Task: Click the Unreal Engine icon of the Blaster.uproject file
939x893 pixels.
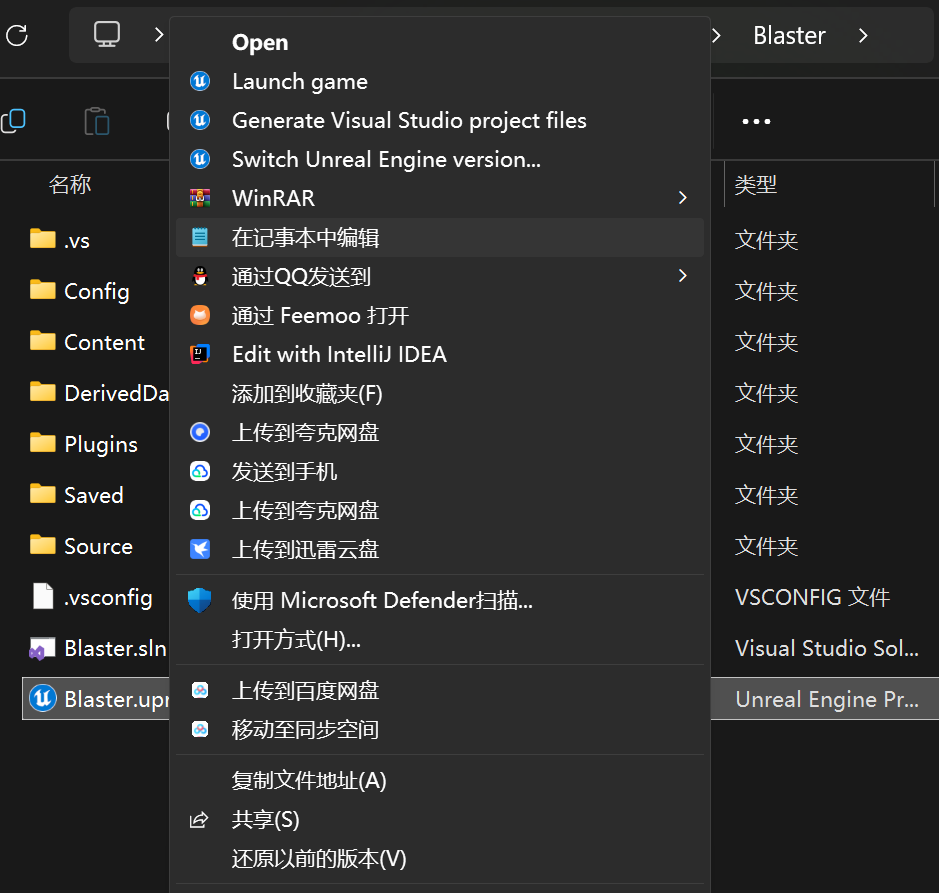Action: pos(43,698)
